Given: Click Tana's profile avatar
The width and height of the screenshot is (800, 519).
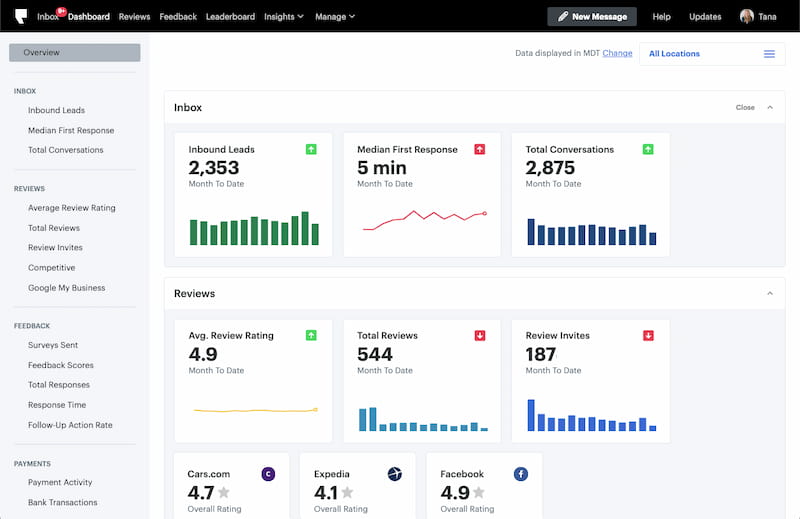Looking at the screenshot, I should (x=746, y=16).
